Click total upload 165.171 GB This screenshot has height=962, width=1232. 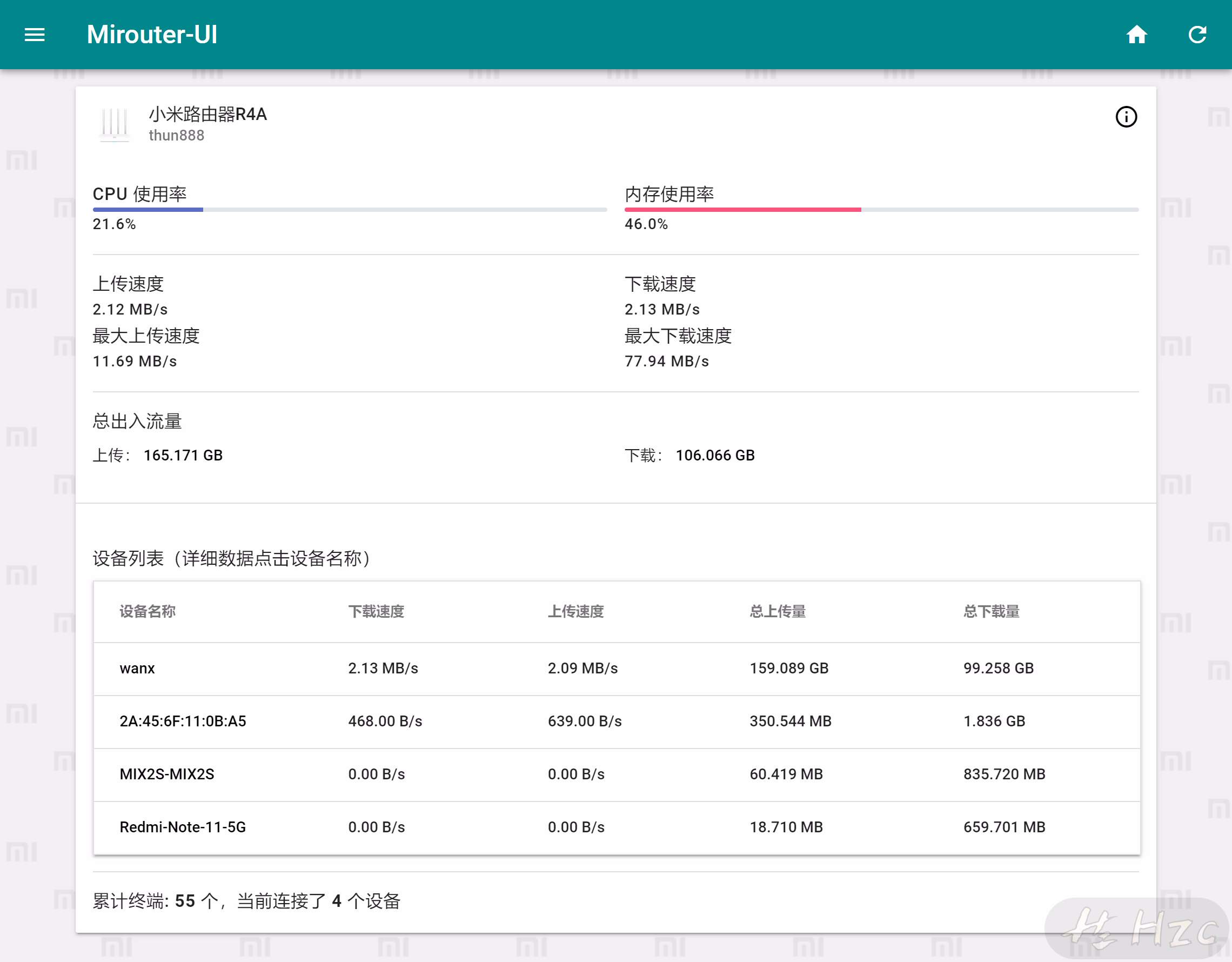pos(183,456)
